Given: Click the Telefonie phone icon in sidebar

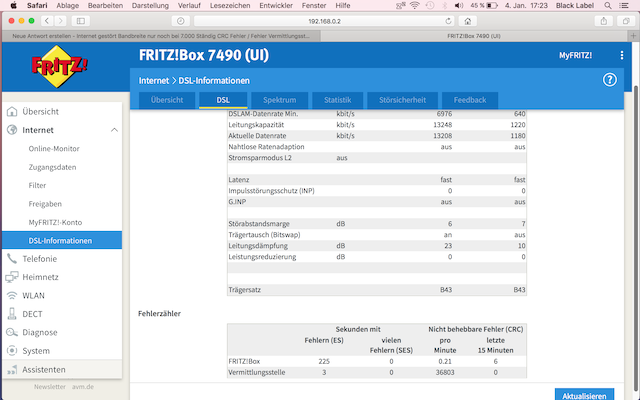Looking at the screenshot, I should [12, 258].
